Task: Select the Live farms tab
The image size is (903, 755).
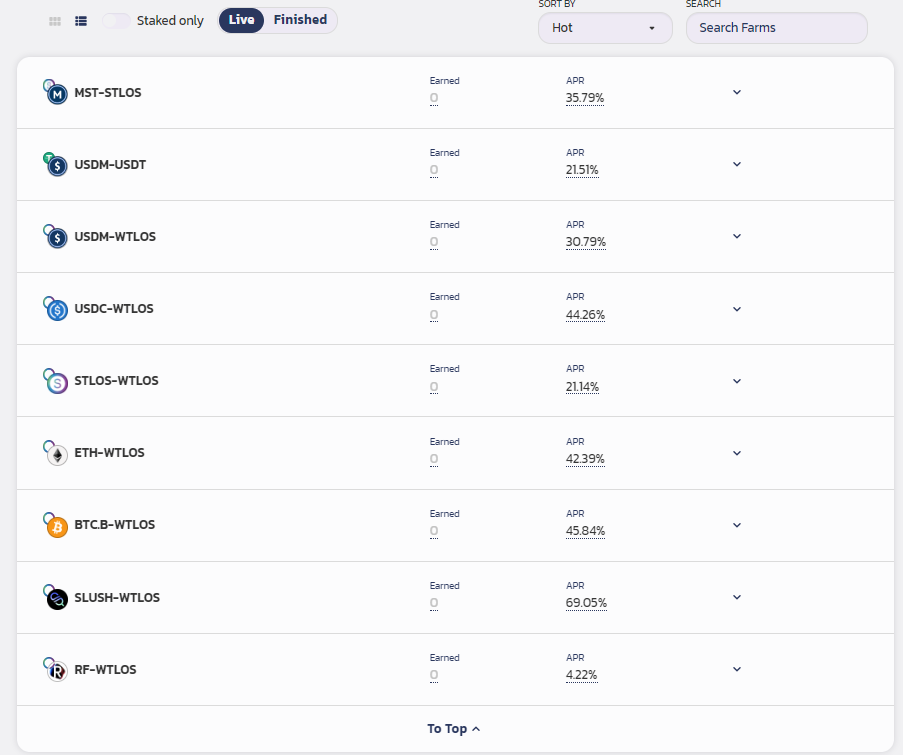Action: point(241,21)
